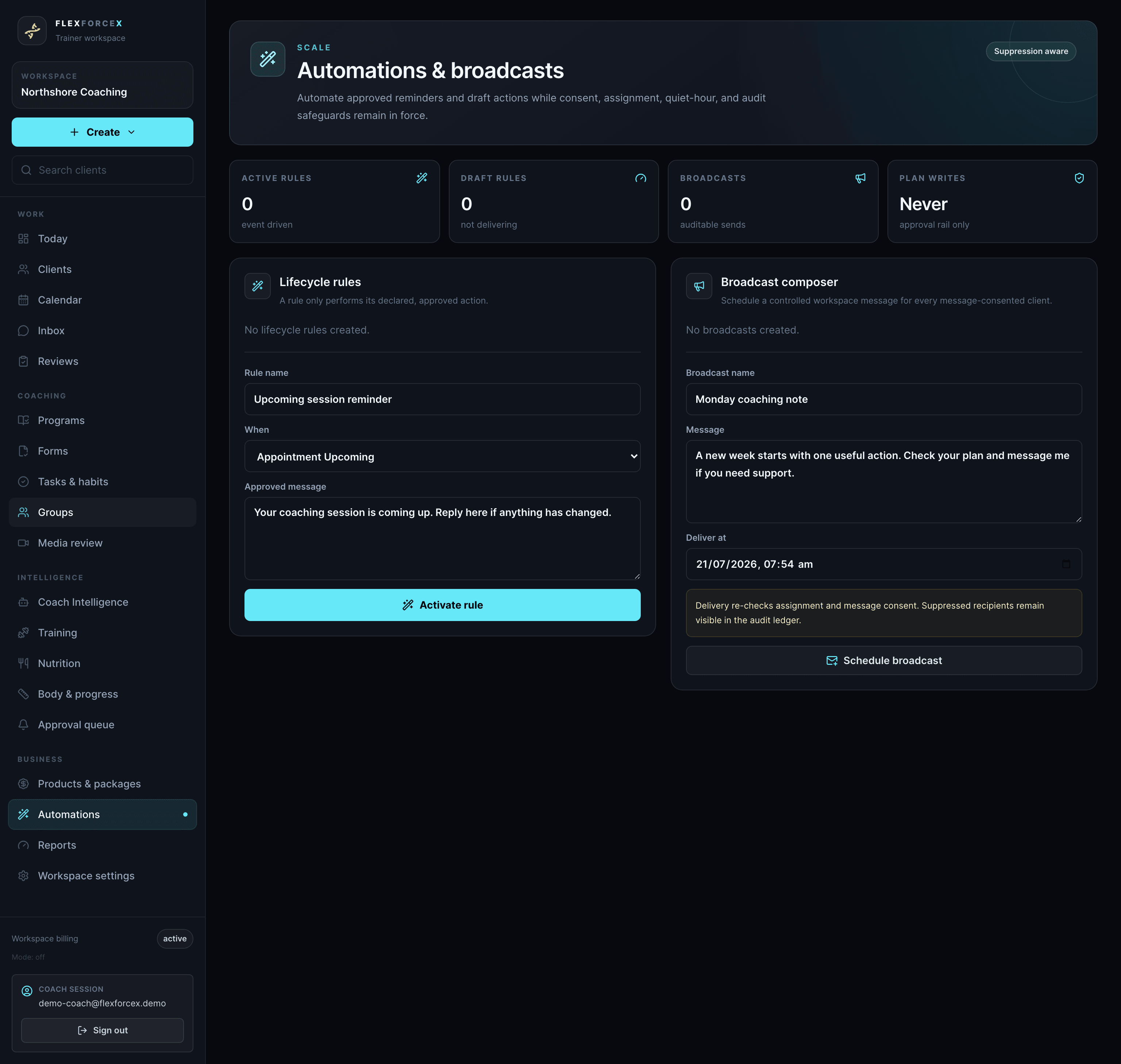This screenshot has width=1121, height=1064.
Task: Click the shield icon in Plan Writes card
Action: pos(1079,178)
